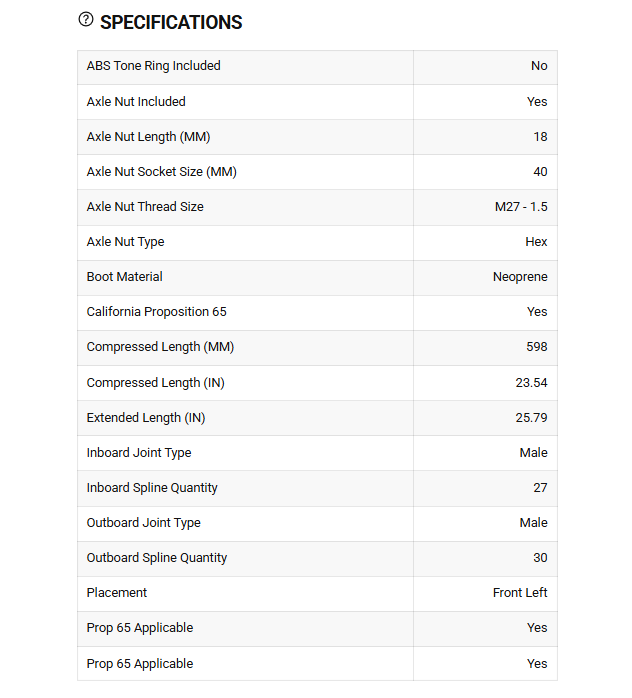Click the Inboard Joint Type value Male
The image size is (632, 698).
[x=533, y=453]
